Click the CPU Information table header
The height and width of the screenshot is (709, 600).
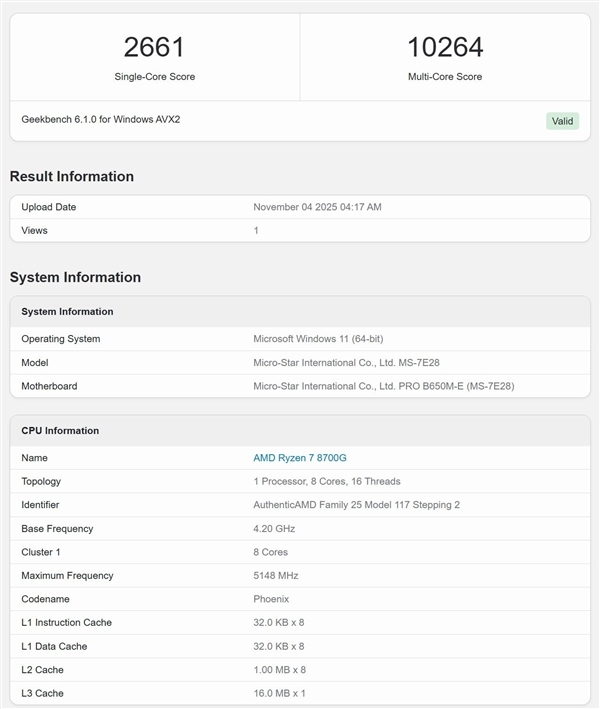pyautogui.click(x=60, y=431)
